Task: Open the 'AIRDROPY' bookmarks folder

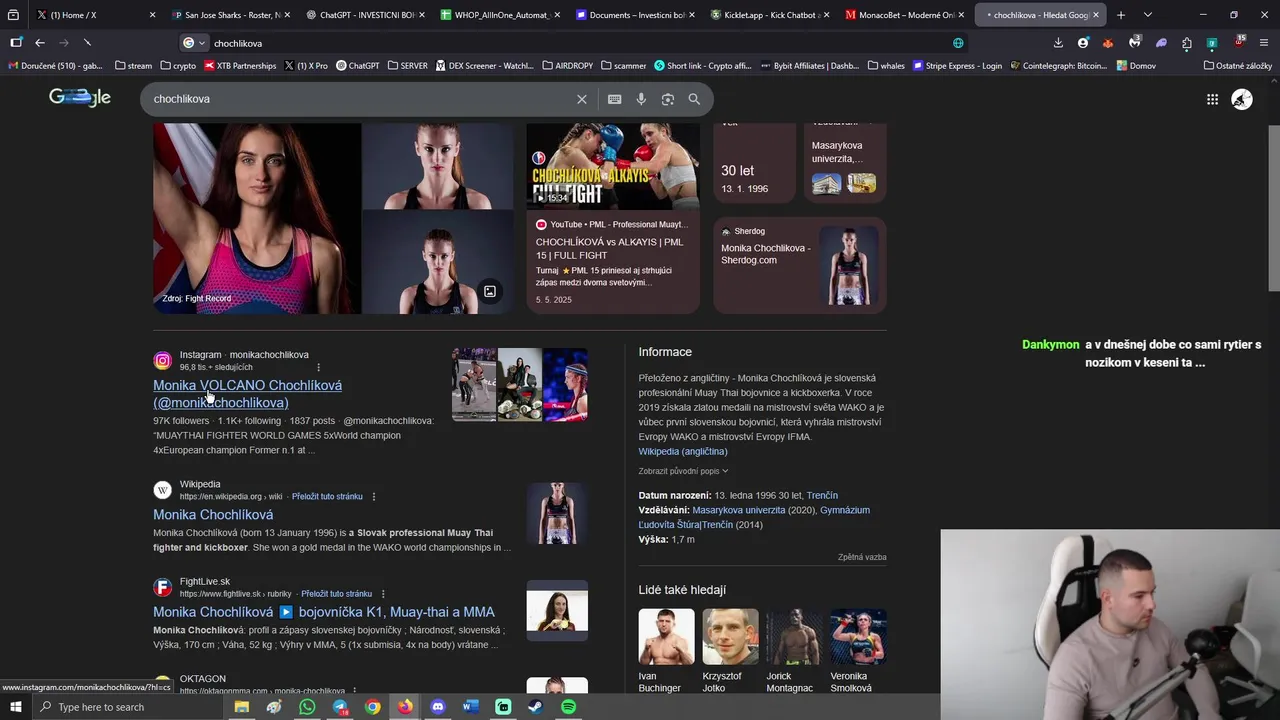Action: pos(568,66)
